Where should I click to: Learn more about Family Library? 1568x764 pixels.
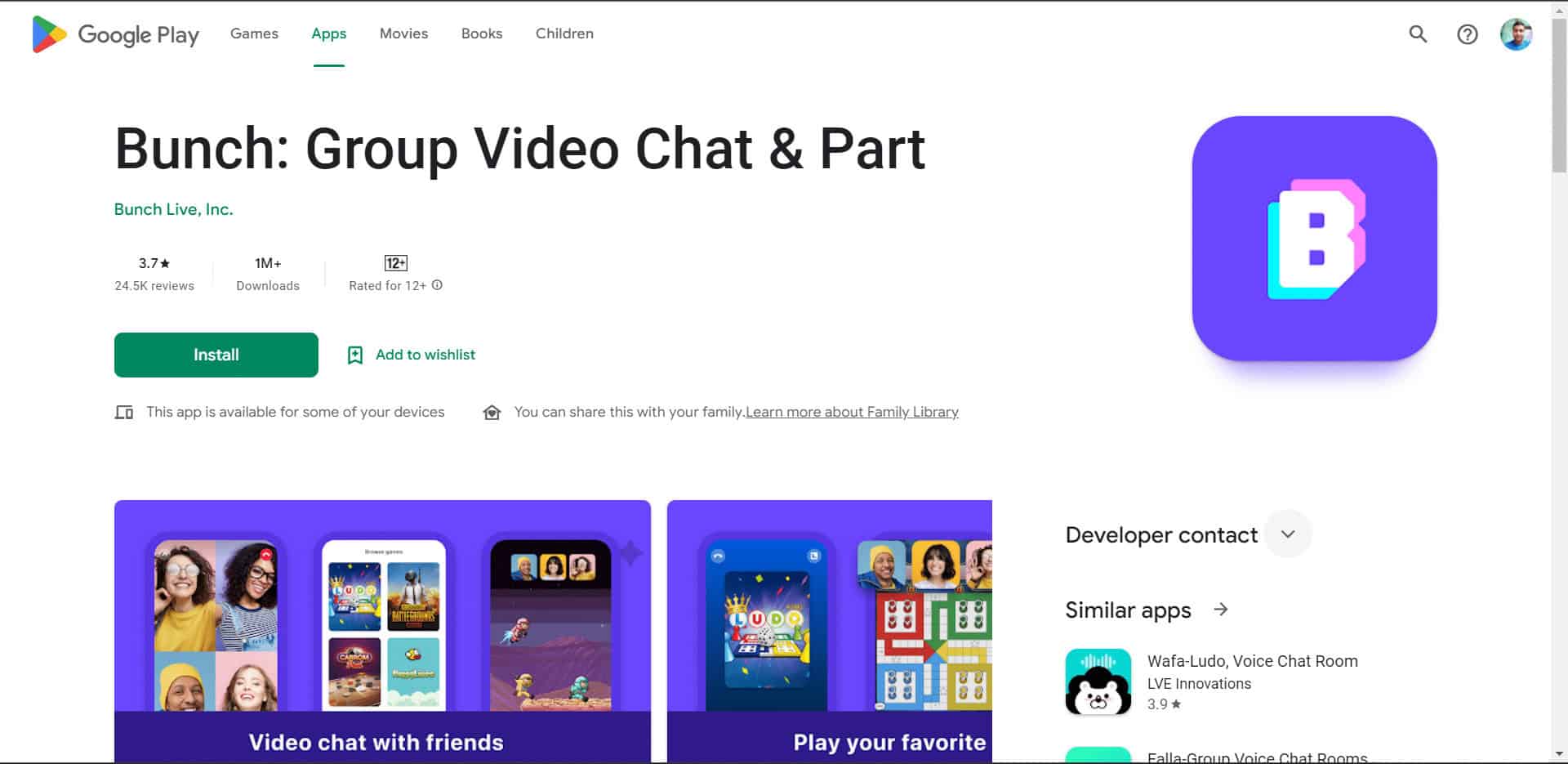(851, 412)
